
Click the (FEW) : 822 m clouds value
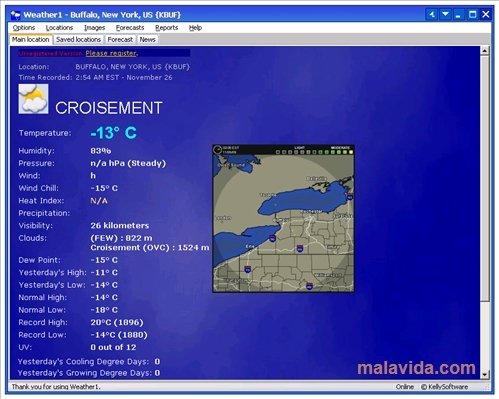click(121, 238)
